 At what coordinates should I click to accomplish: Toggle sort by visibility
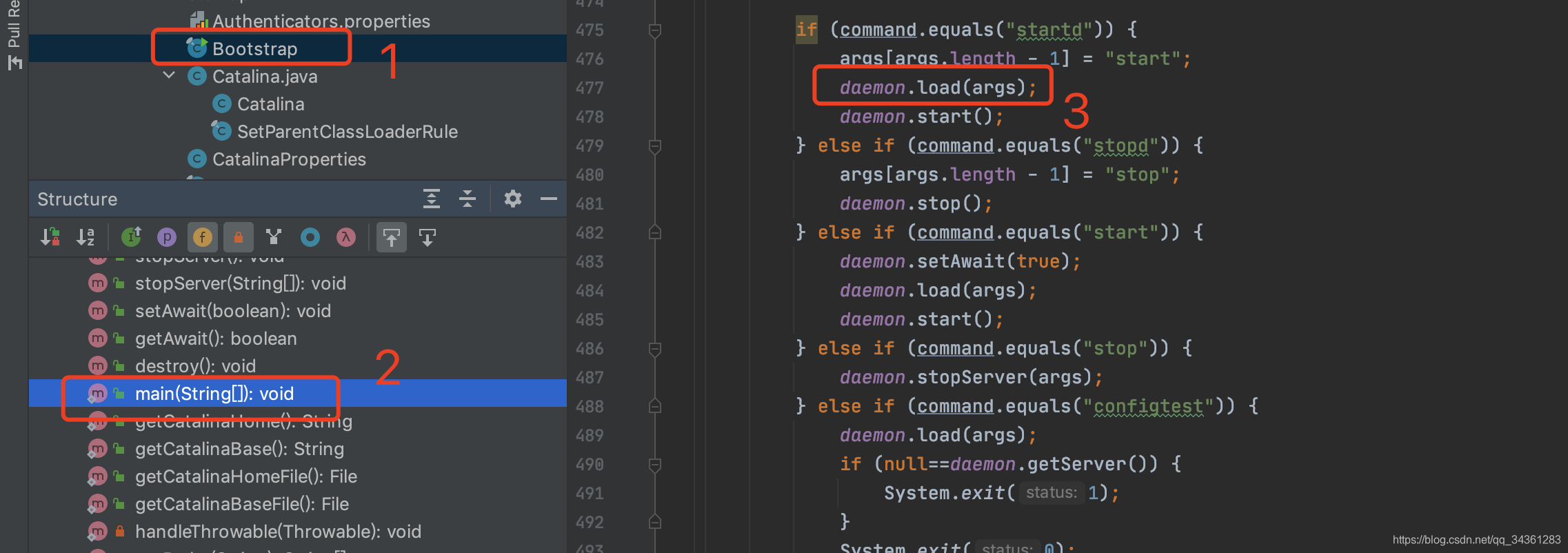(50, 237)
